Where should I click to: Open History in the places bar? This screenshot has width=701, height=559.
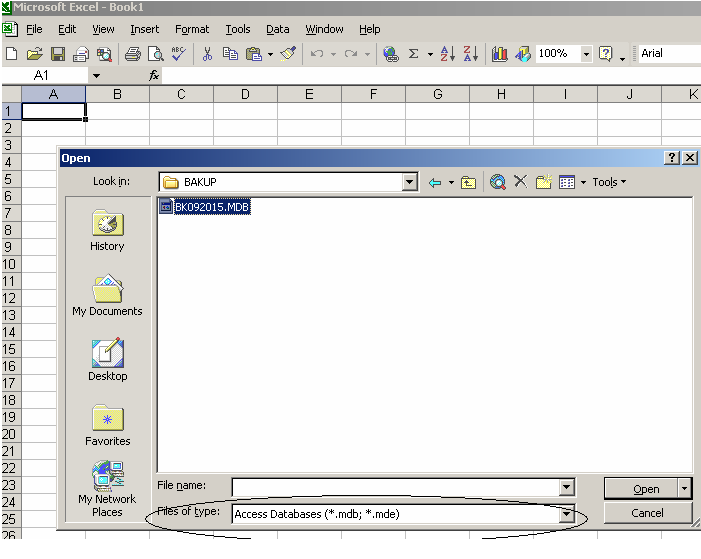[x=107, y=230]
